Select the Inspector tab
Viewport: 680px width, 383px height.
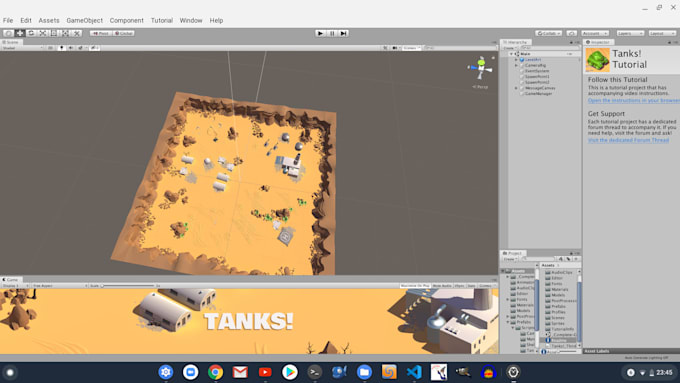click(598, 42)
